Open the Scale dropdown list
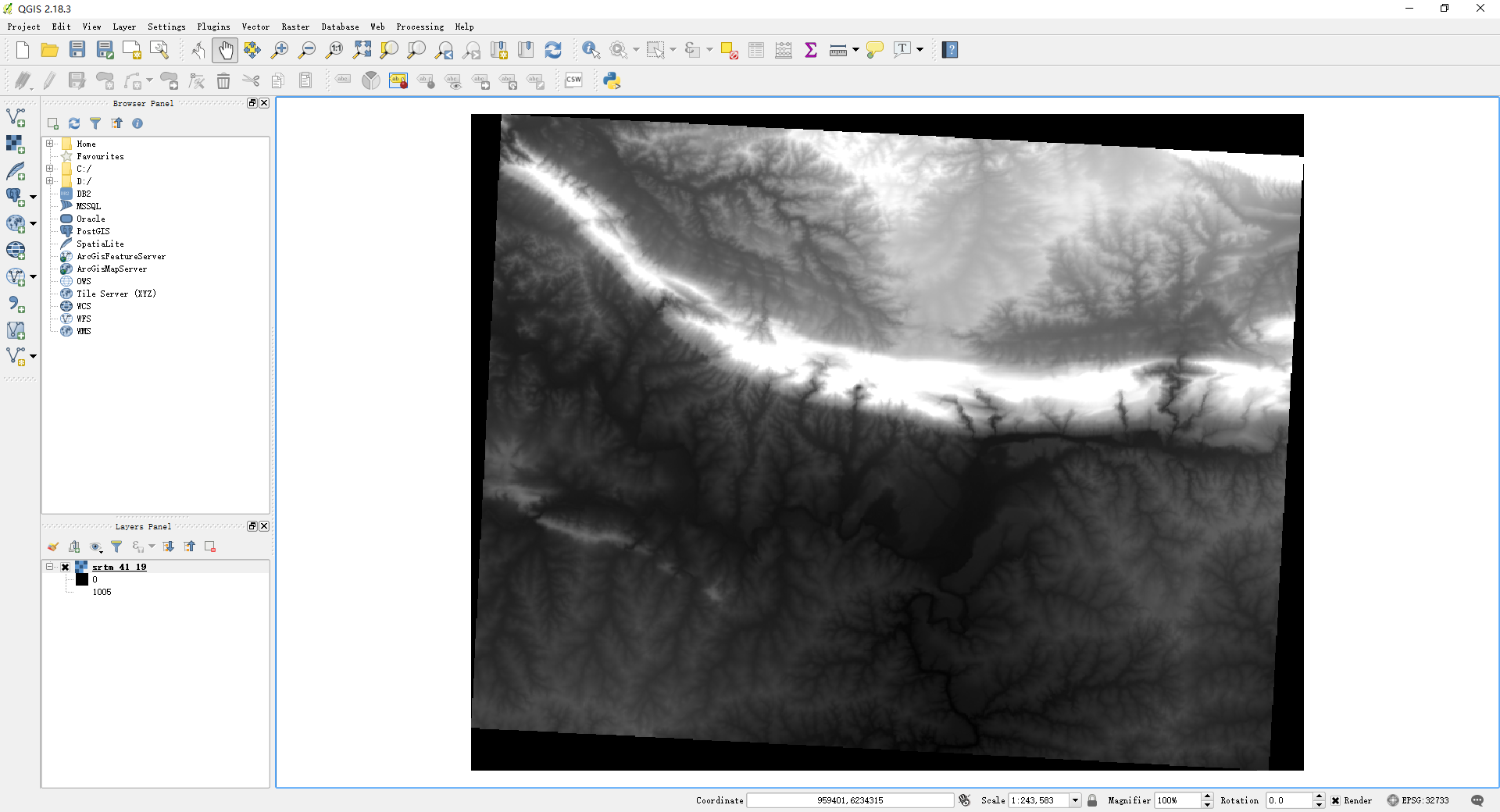Image resolution: width=1500 pixels, height=812 pixels. click(x=1075, y=800)
